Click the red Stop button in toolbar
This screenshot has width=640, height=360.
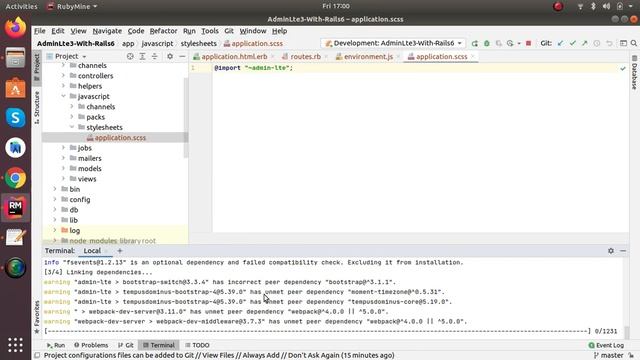pos(528,43)
